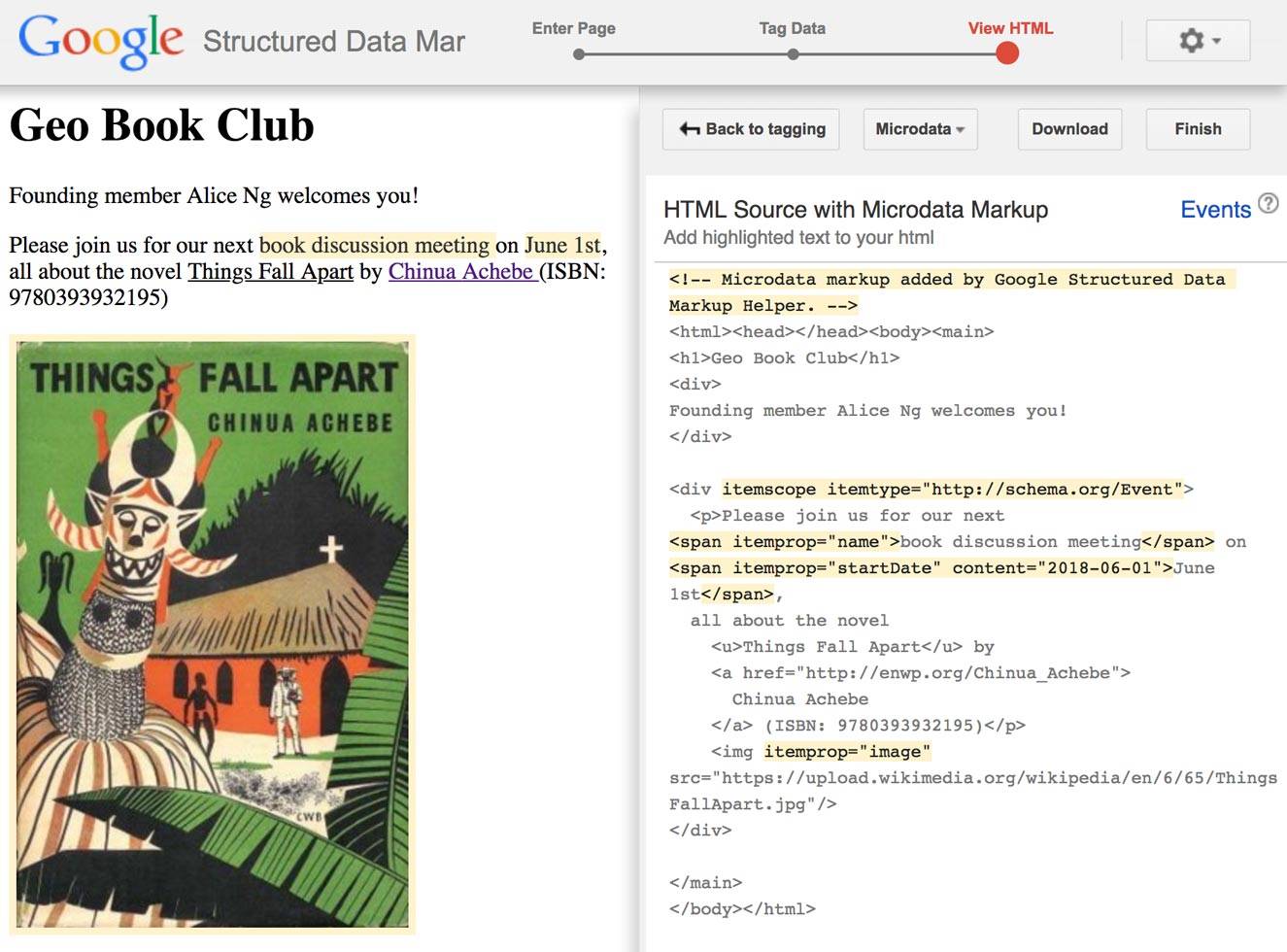Image resolution: width=1287 pixels, height=952 pixels.
Task: Click highlighted 'June 1st' date text
Action: [x=563, y=245]
